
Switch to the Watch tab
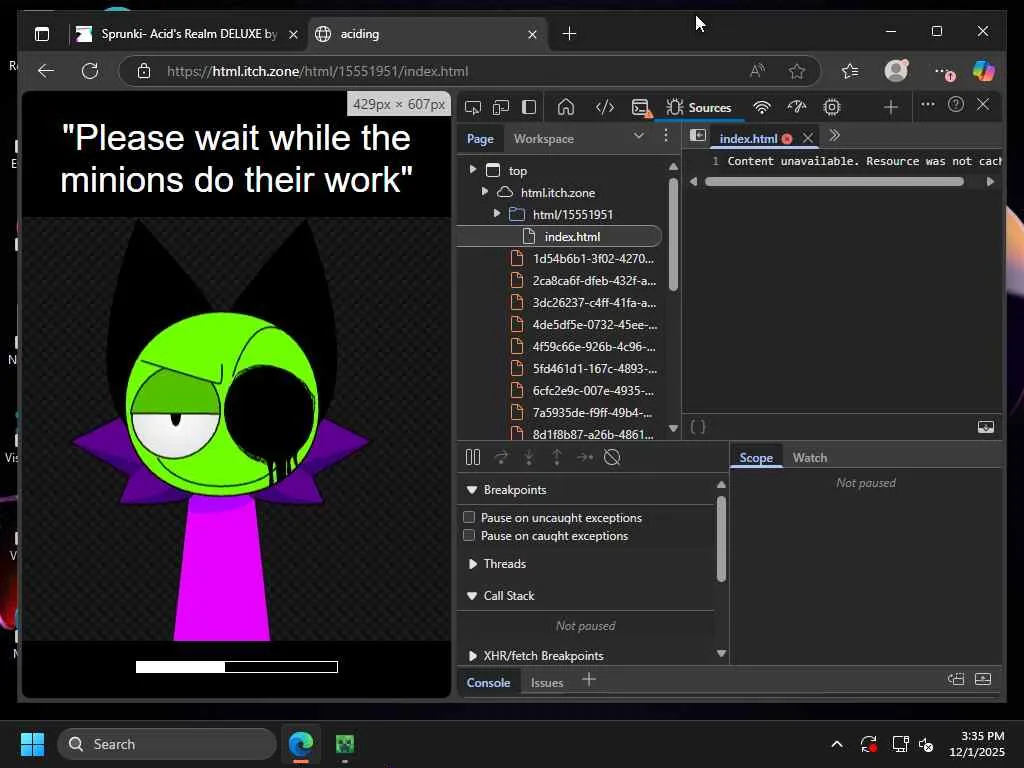click(810, 458)
